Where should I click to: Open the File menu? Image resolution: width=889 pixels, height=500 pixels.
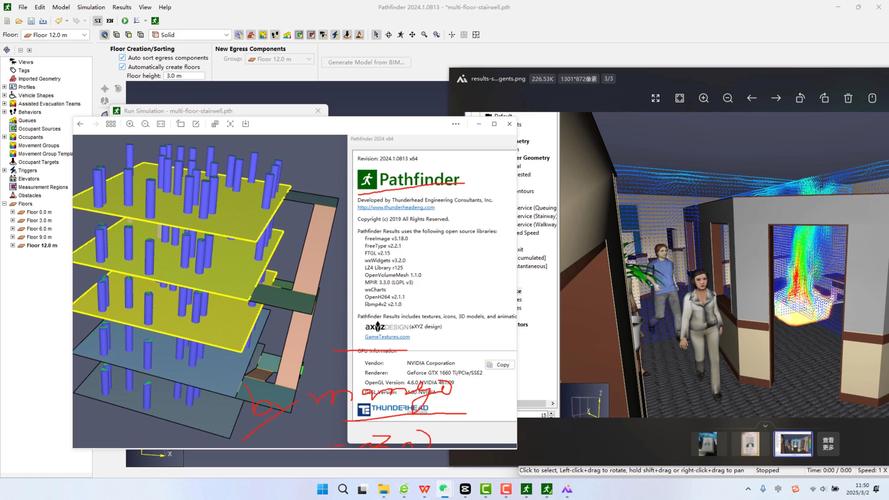click(x=23, y=7)
